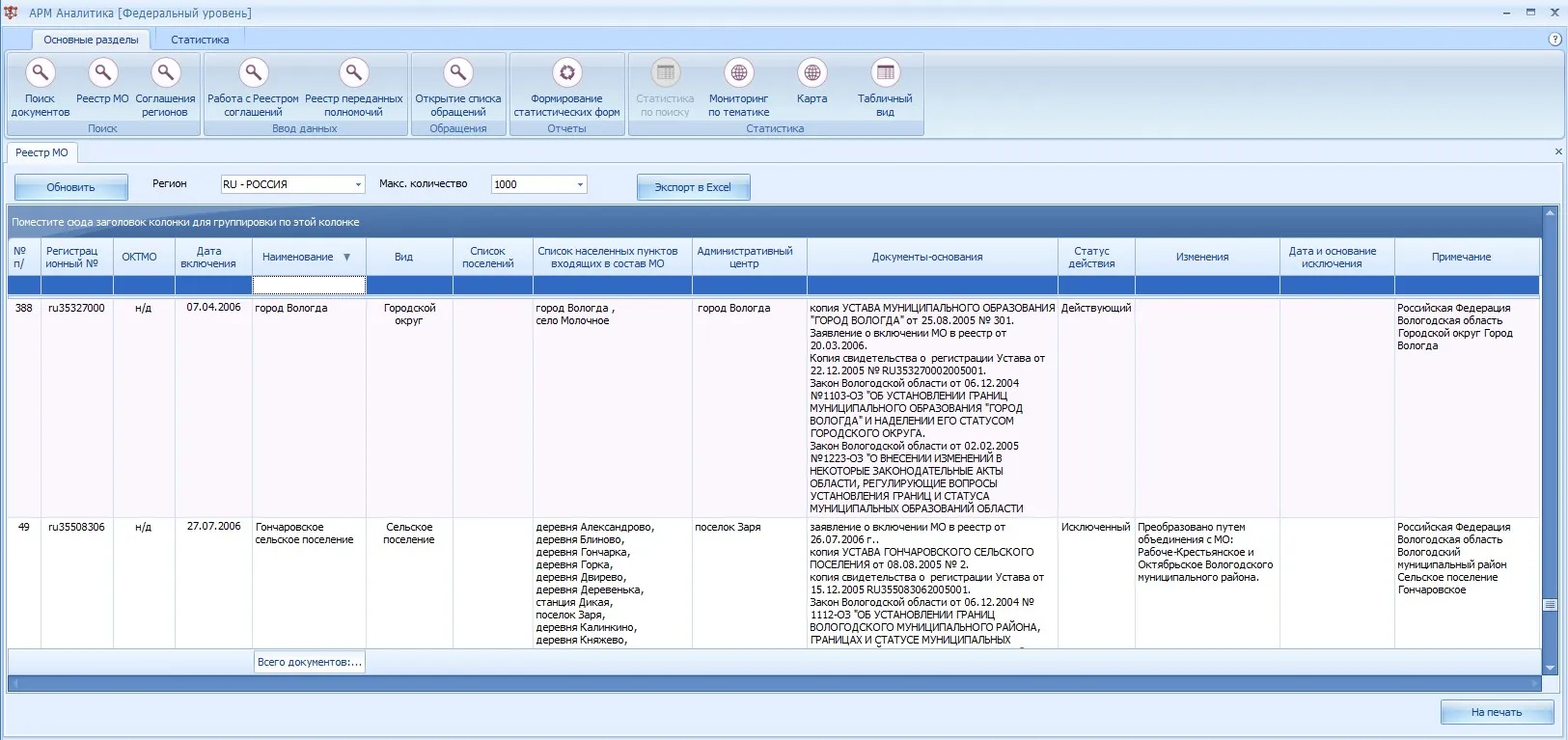Close the Реестр МО document panel
The image size is (1568, 740).
[x=1558, y=152]
